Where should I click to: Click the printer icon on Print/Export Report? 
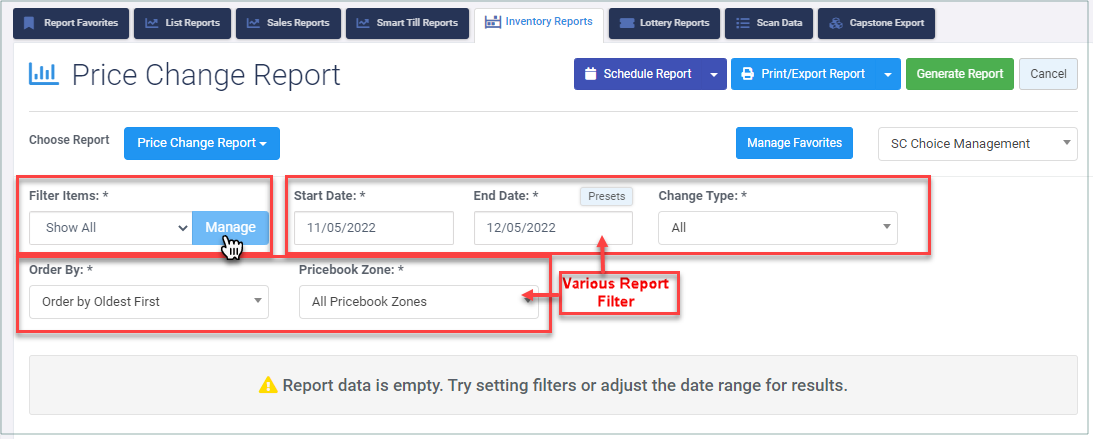(x=747, y=74)
